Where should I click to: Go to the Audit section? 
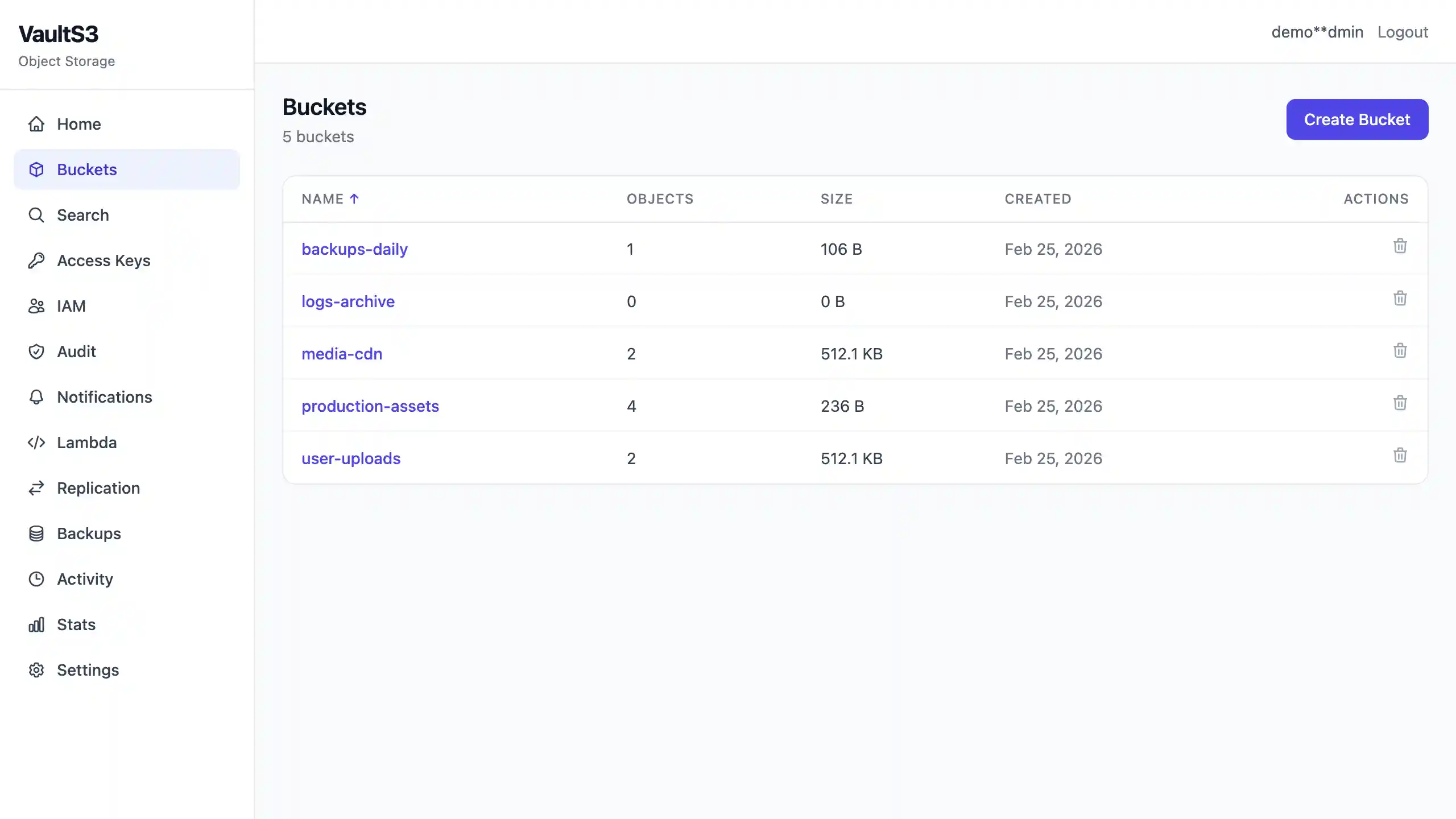pos(76,351)
